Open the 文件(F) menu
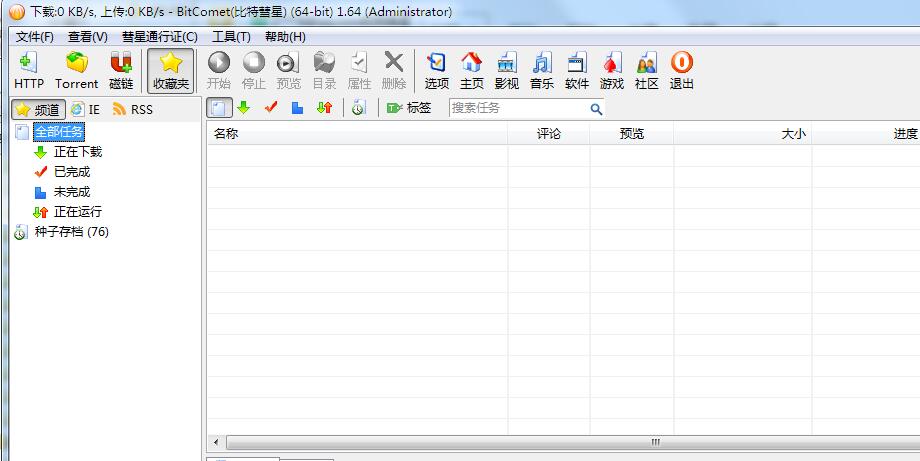Image resolution: width=920 pixels, height=461 pixels. (35, 37)
